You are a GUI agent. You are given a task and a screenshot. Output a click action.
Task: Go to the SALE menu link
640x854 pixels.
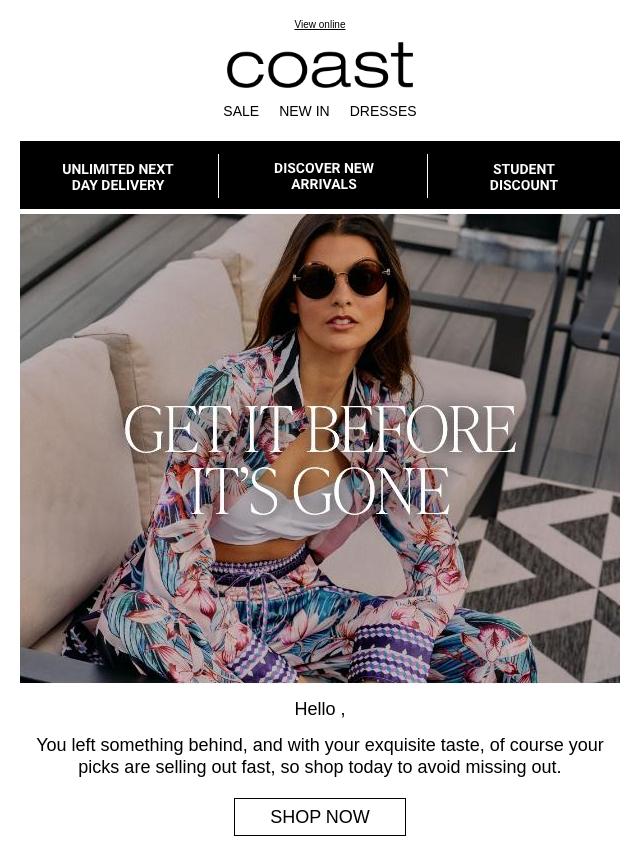pyautogui.click(x=241, y=111)
